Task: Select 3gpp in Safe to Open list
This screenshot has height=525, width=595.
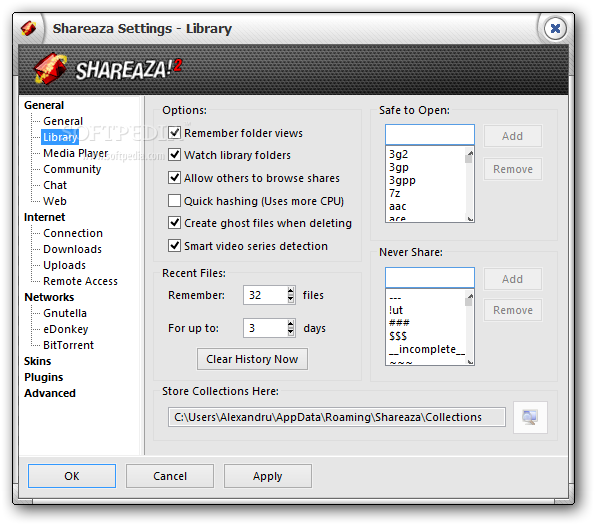Action: click(x=402, y=181)
